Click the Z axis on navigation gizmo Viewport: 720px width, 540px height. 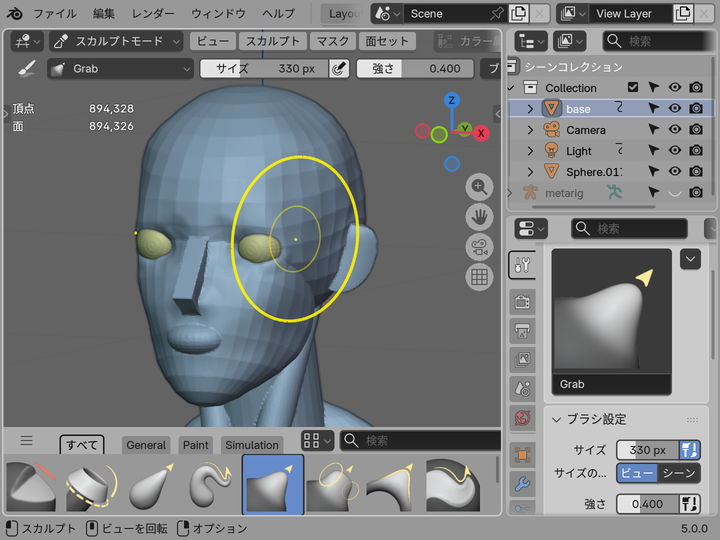(x=452, y=100)
